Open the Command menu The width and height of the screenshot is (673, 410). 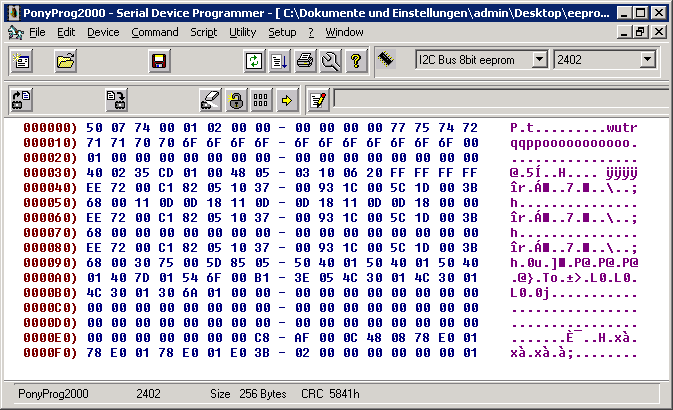(155, 32)
